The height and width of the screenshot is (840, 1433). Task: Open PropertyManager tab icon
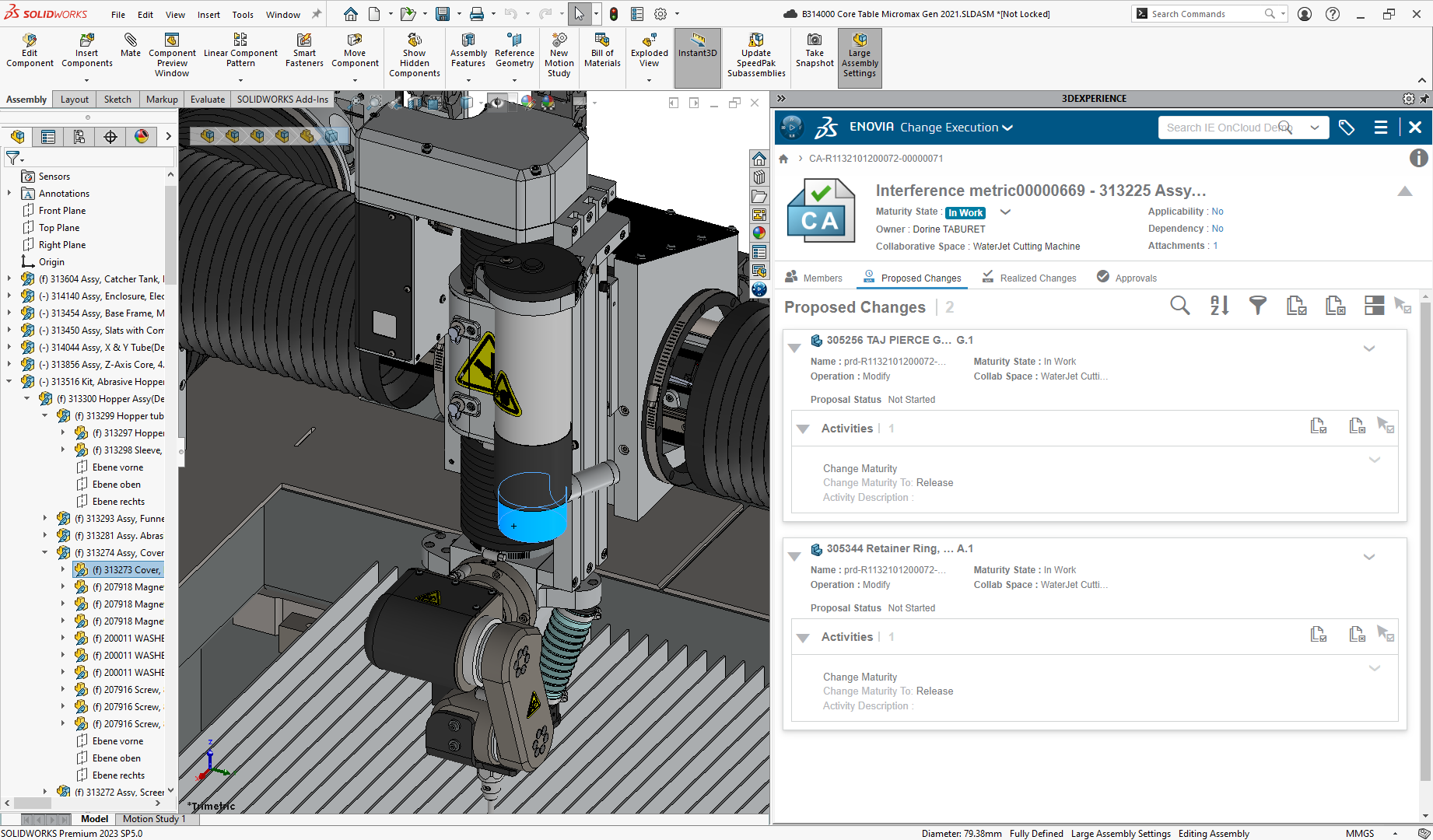point(48,137)
